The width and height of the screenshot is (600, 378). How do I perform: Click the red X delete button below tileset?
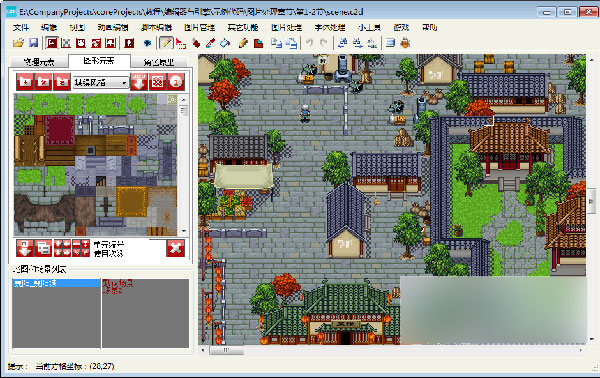176,248
